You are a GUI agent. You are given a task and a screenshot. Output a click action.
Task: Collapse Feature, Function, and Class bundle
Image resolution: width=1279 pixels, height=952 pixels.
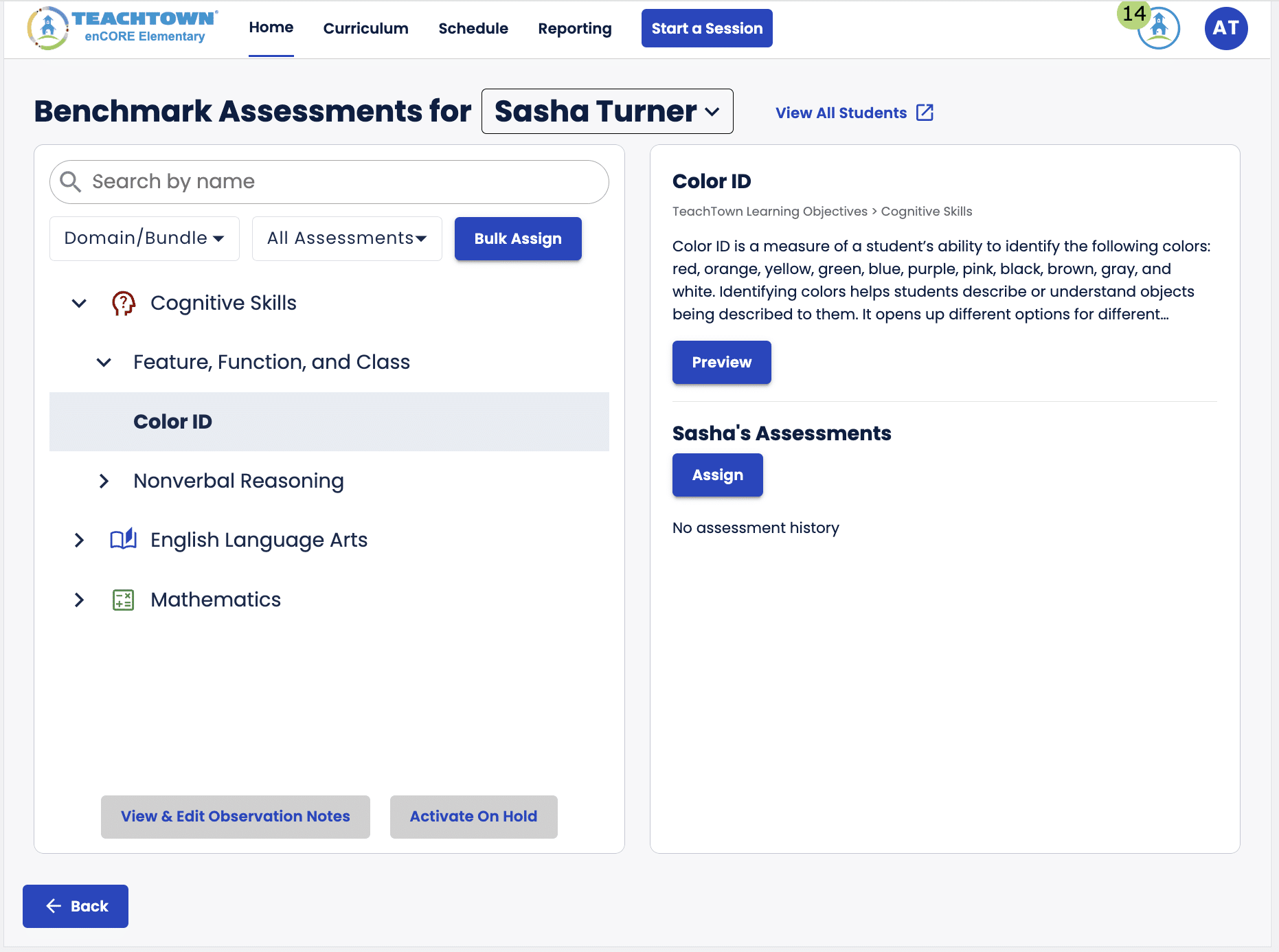[x=104, y=362]
